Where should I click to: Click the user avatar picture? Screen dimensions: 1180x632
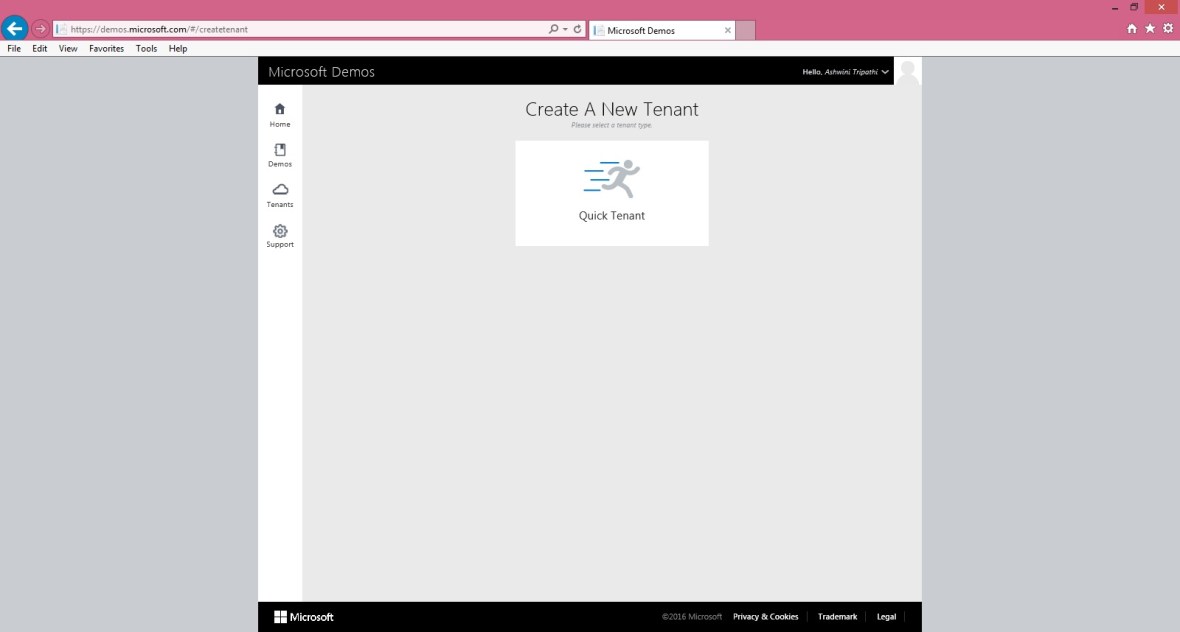(x=908, y=72)
